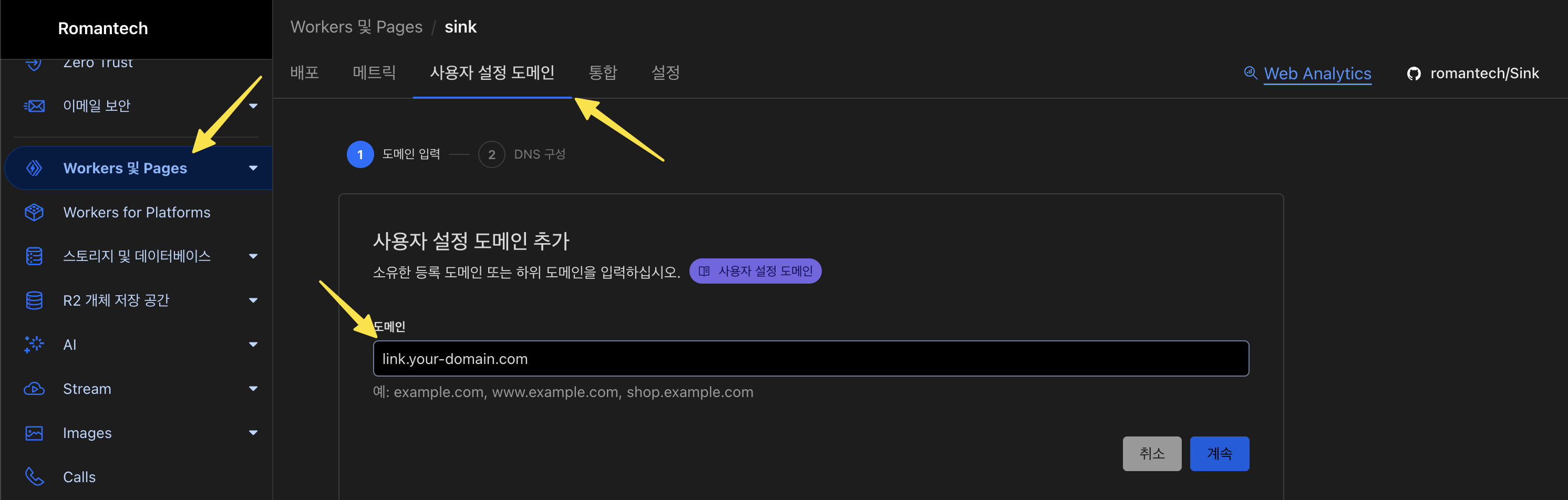Screen dimensions: 1568x500
Task: Click the Workers for Platforms cube icon
Action: [34, 212]
